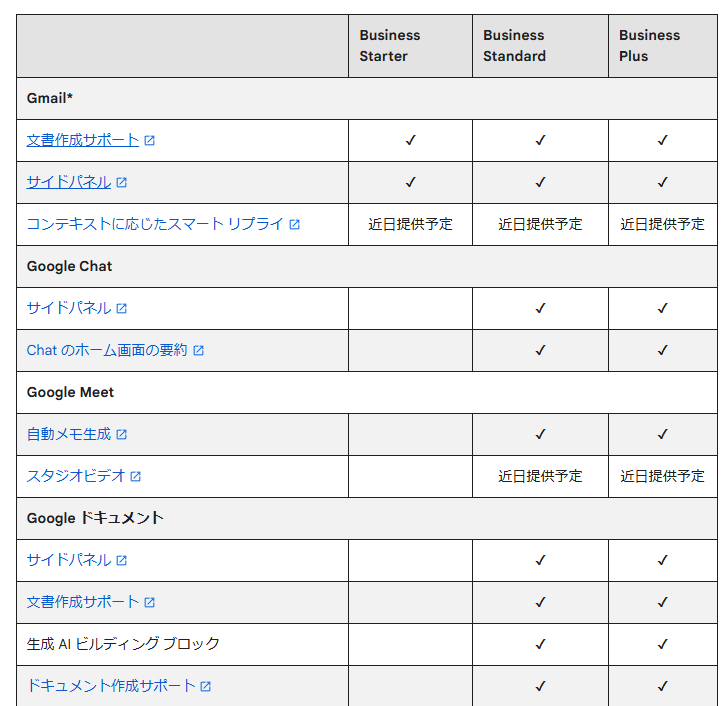The height and width of the screenshot is (706, 726).
Task: Open the Gmail サイドパネル link
Action: click(69, 182)
